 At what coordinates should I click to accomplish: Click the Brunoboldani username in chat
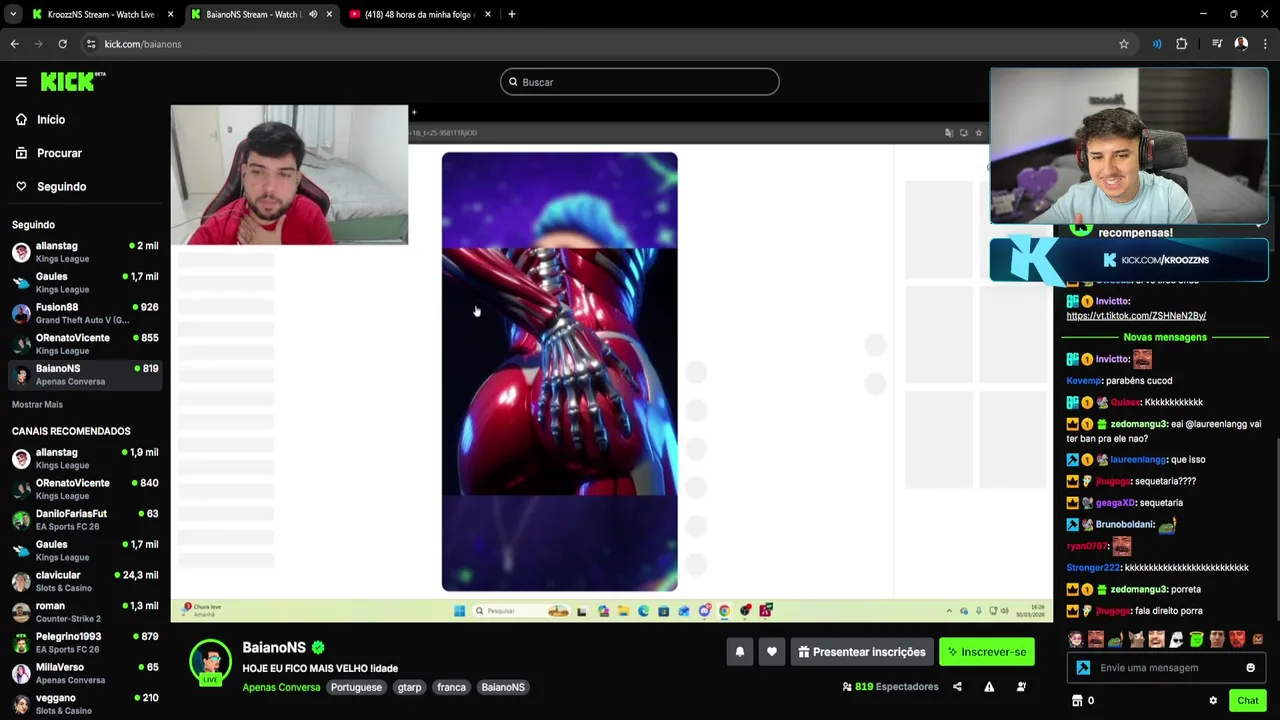click(1125, 525)
